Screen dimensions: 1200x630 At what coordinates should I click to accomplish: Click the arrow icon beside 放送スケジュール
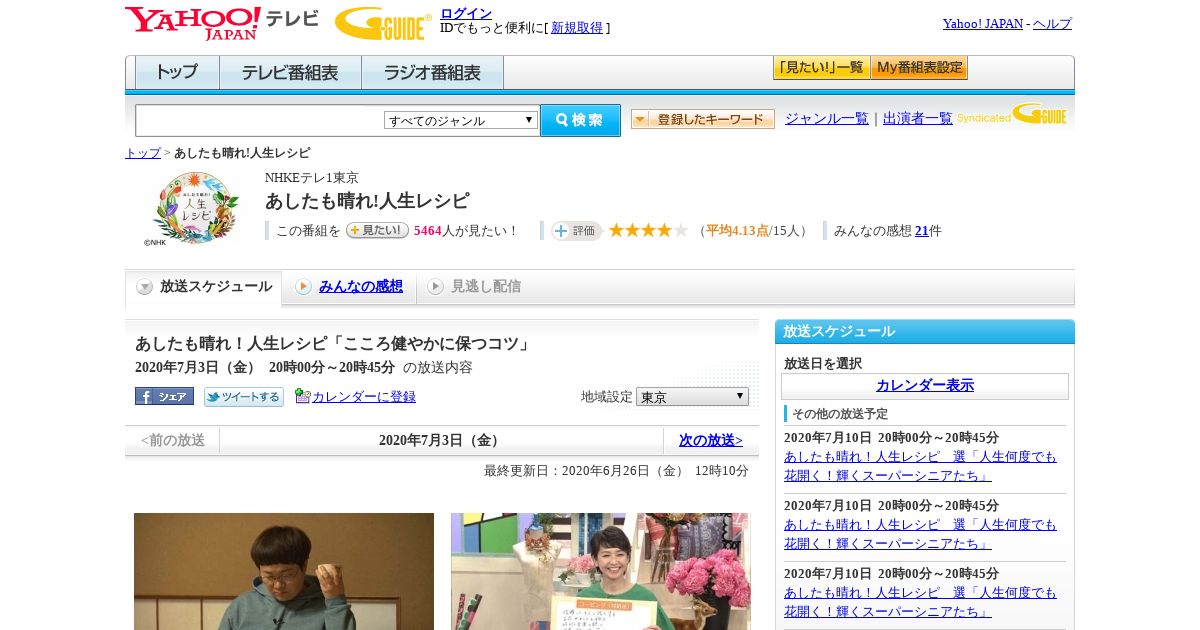[145, 287]
